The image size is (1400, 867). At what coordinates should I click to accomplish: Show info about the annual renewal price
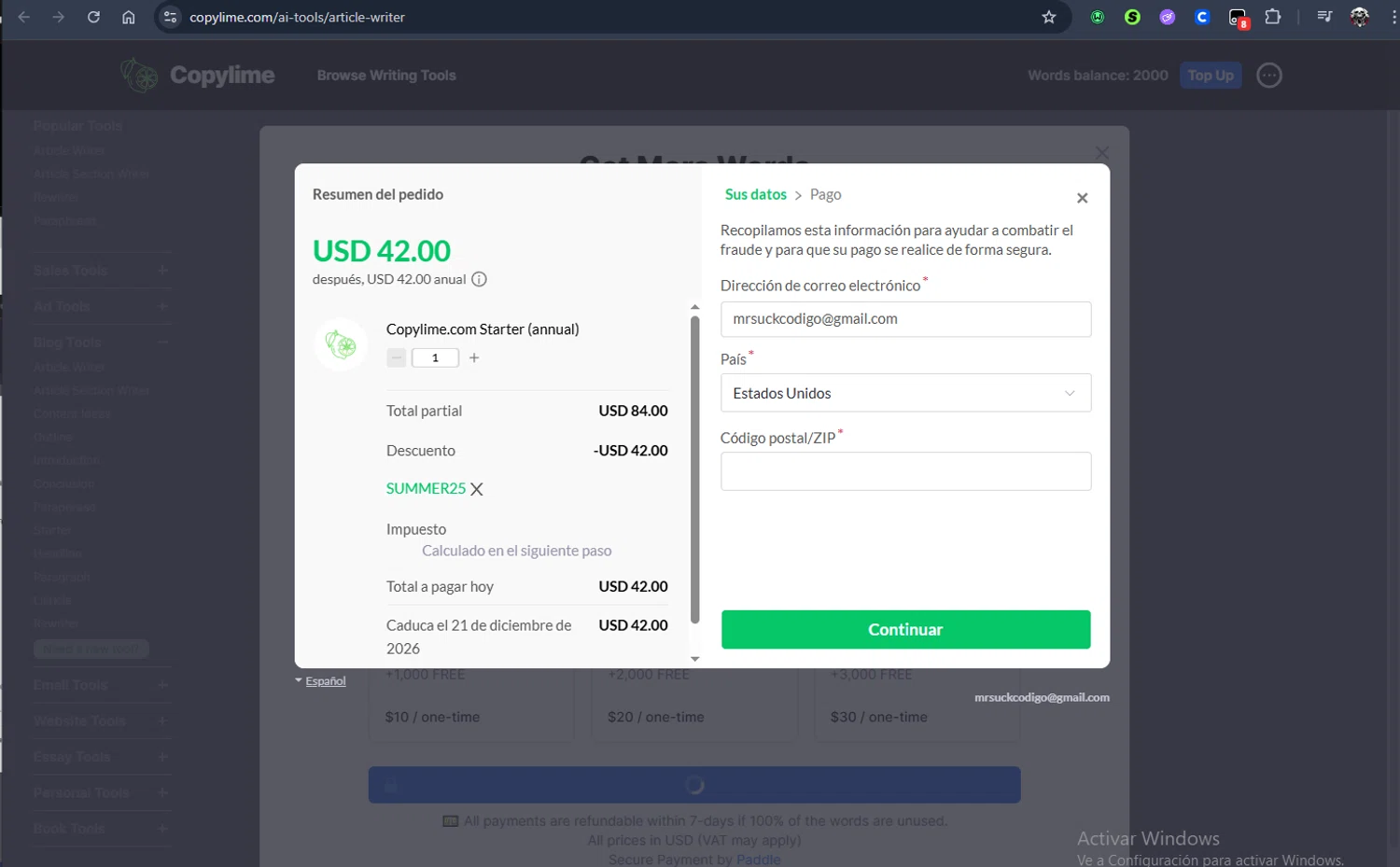(479, 279)
